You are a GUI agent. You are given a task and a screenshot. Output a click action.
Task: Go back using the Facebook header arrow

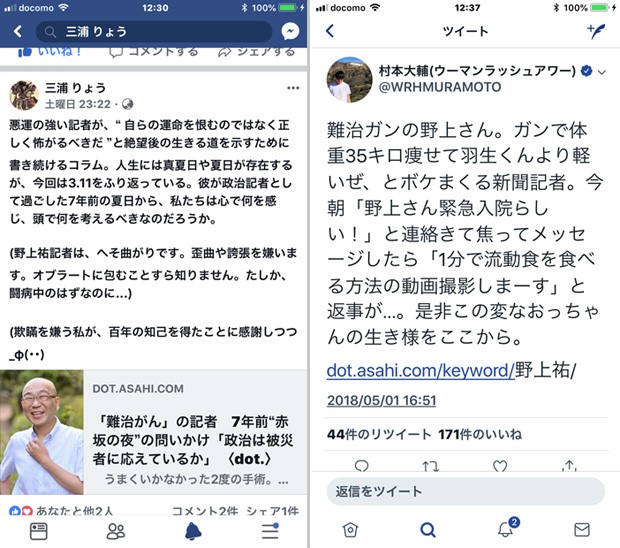click(17, 31)
